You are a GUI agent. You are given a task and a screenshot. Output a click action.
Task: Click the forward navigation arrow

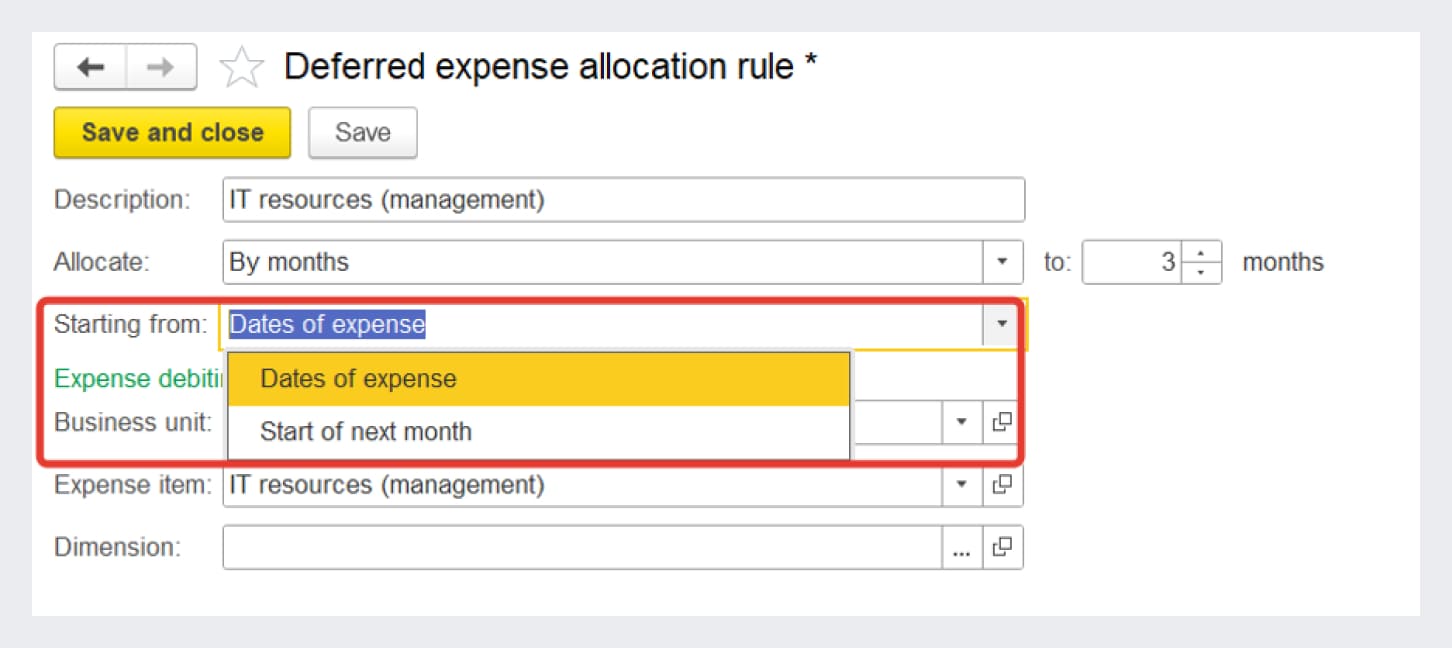[x=160, y=68]
